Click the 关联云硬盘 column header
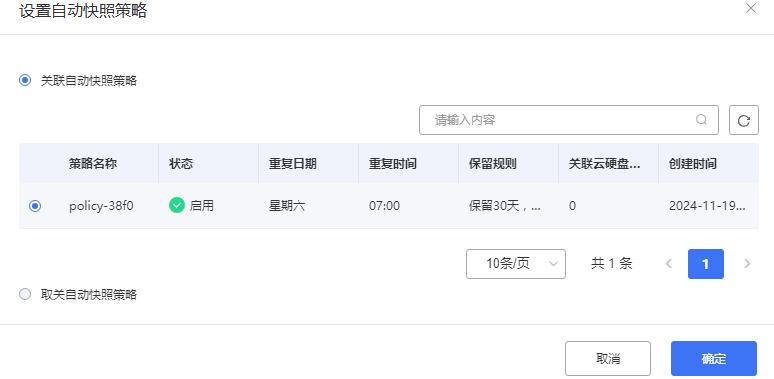The height and width of the screenshot is (379, 774). coord(604,164)
